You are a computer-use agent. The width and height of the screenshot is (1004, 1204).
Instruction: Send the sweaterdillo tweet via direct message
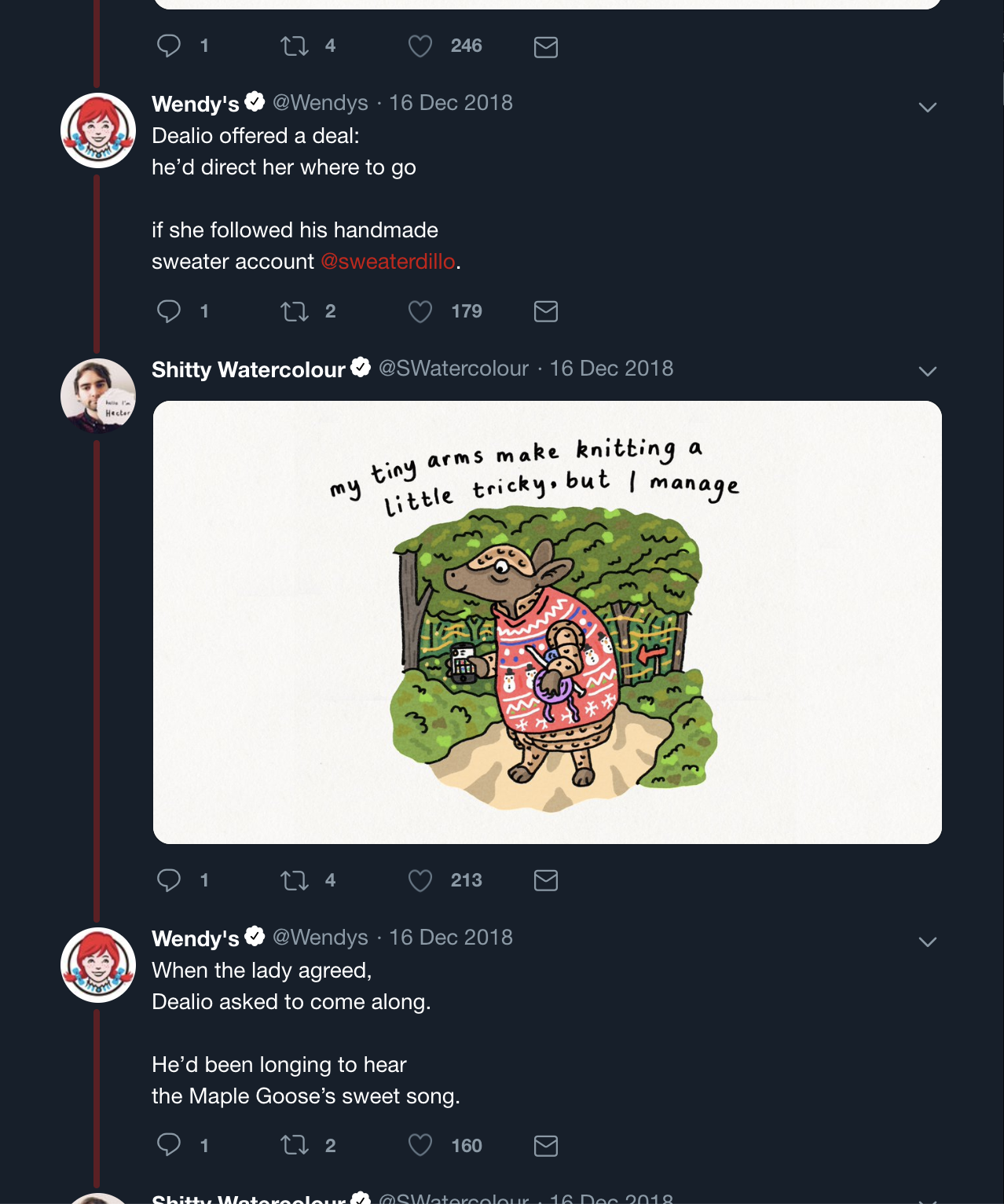click(x=545, y=311)
